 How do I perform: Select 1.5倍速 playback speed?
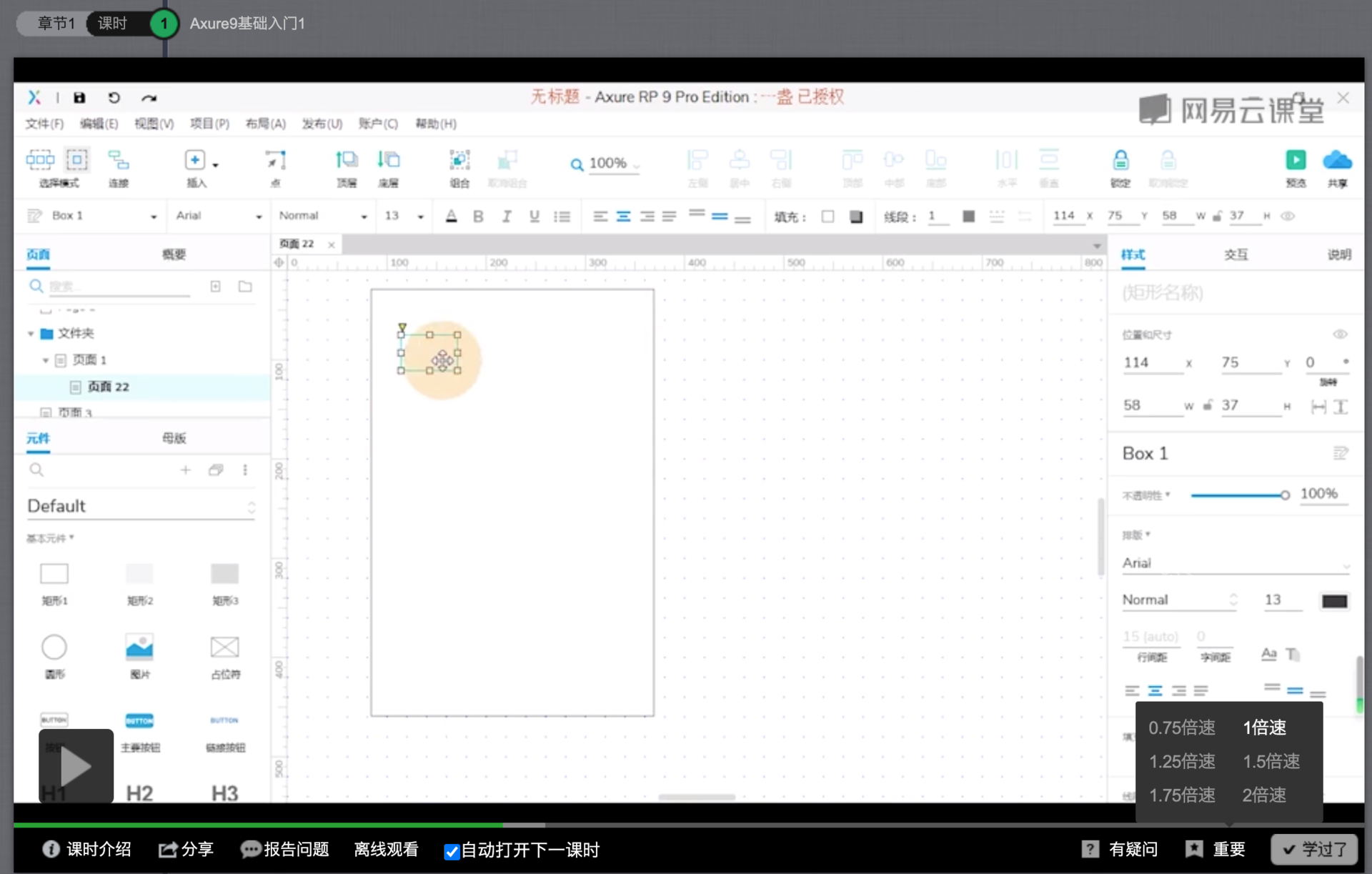pyautogui.click(x=1271, y=762)
